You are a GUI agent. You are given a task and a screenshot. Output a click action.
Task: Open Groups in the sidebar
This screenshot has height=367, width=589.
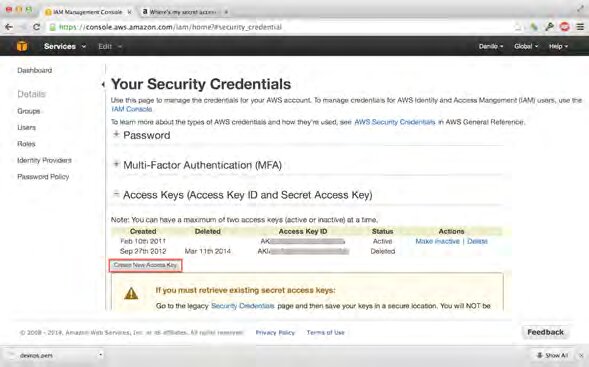tap(29, 111)
